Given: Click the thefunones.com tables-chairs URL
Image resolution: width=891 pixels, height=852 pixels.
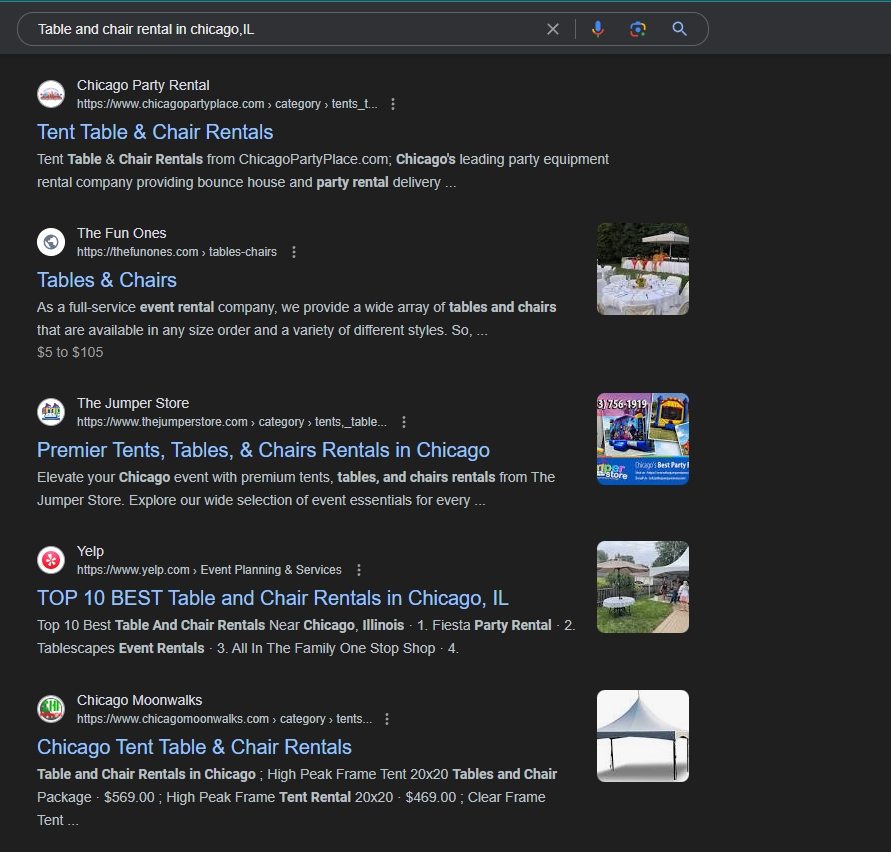Looking at the screenshot, I should [177, 252].
